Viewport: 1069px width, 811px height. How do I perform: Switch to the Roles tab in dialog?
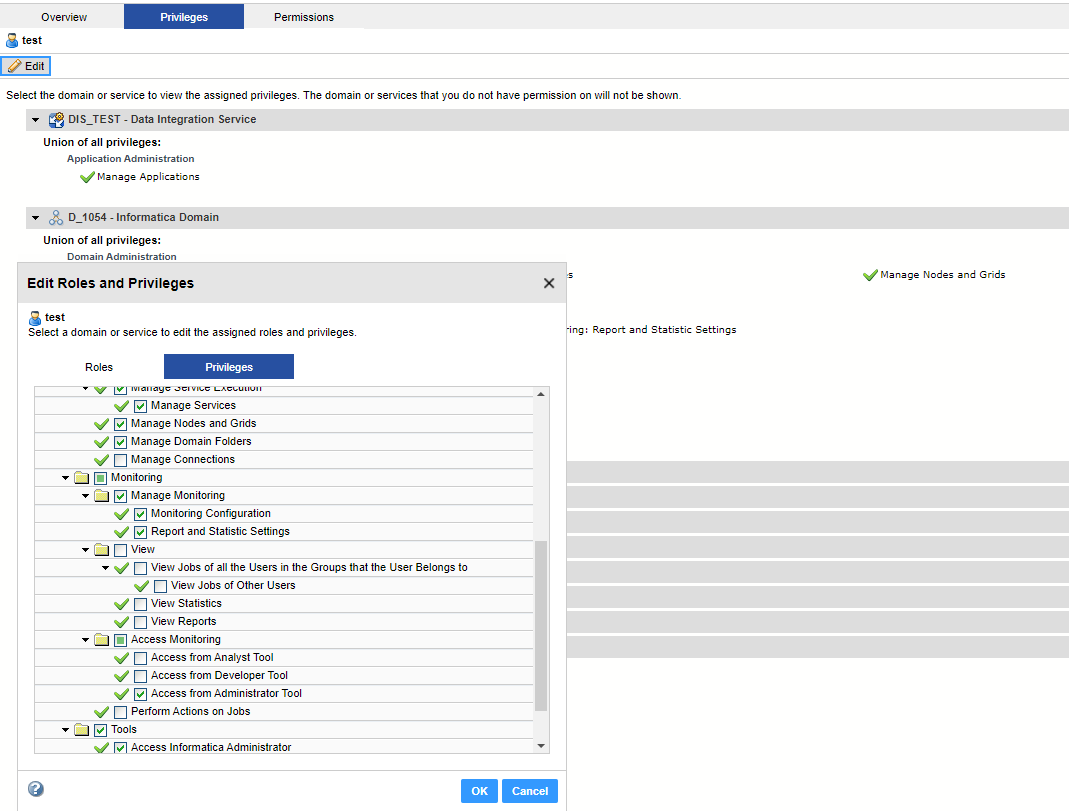click(99, 367)
